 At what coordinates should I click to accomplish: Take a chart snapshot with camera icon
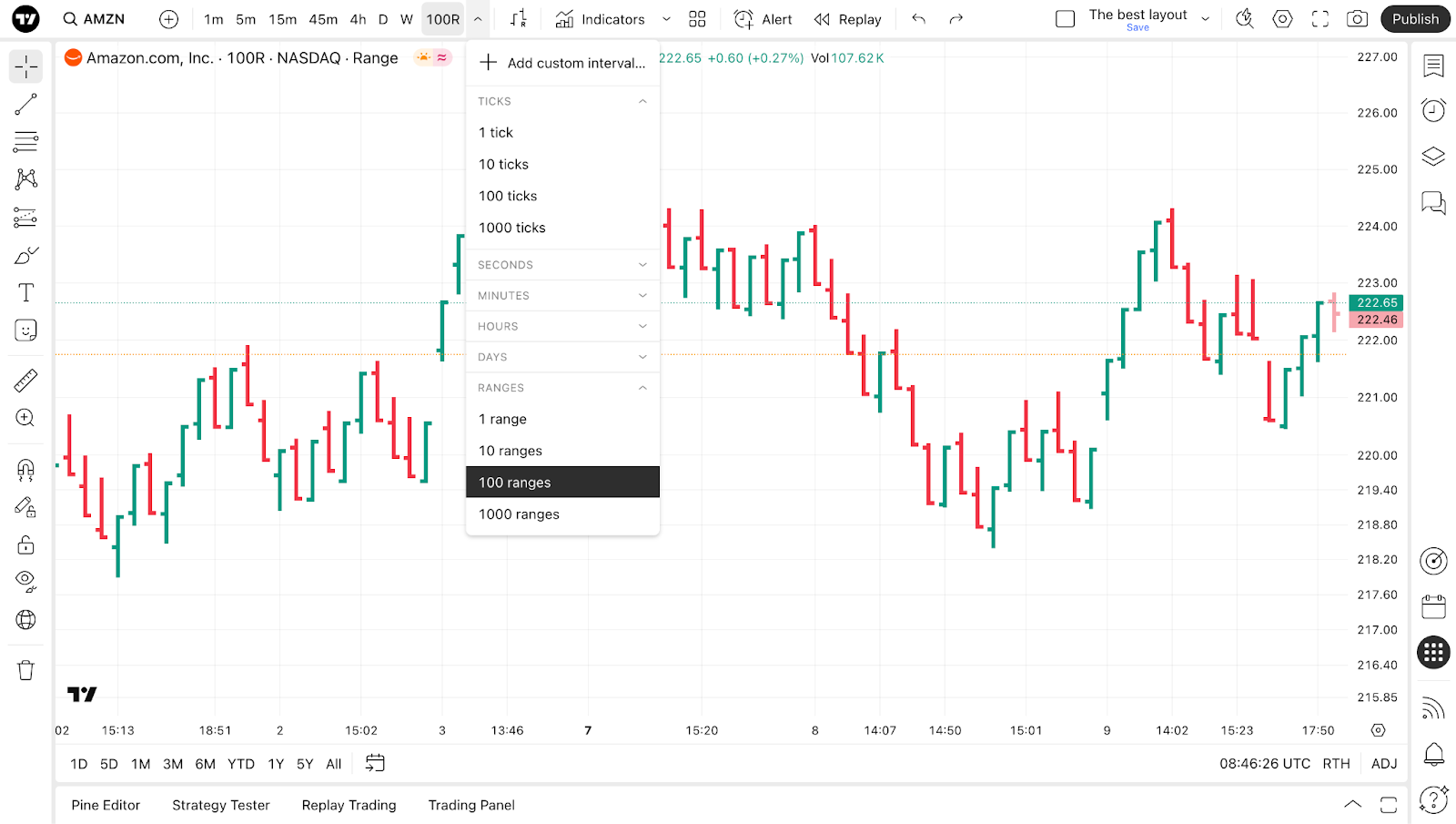click(x=1357, y=19)
